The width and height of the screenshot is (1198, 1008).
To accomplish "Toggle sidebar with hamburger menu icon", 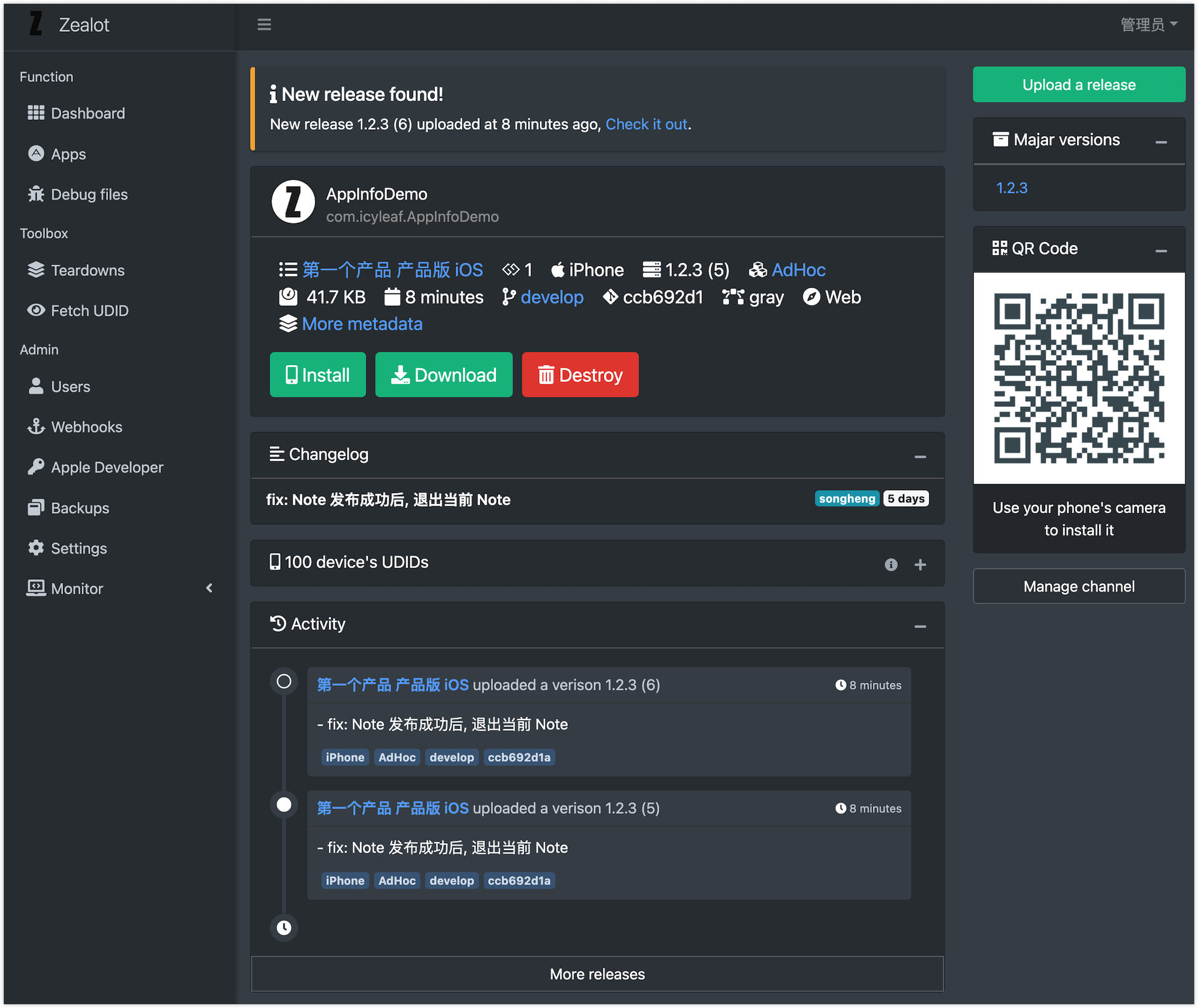I will (x=264, y=24).
